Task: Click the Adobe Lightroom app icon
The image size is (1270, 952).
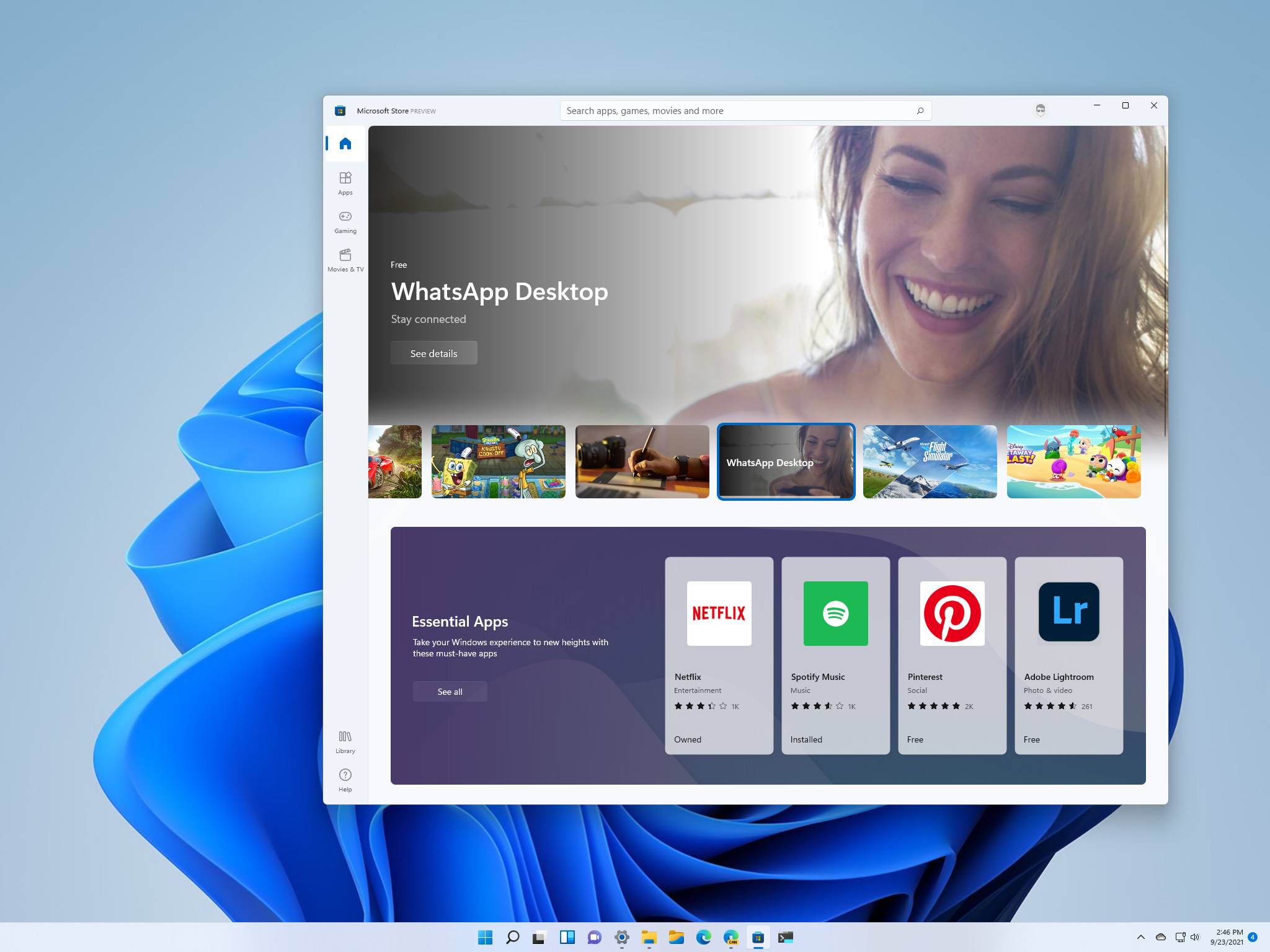Action: pyautogui.click(x=1069, y=612)
